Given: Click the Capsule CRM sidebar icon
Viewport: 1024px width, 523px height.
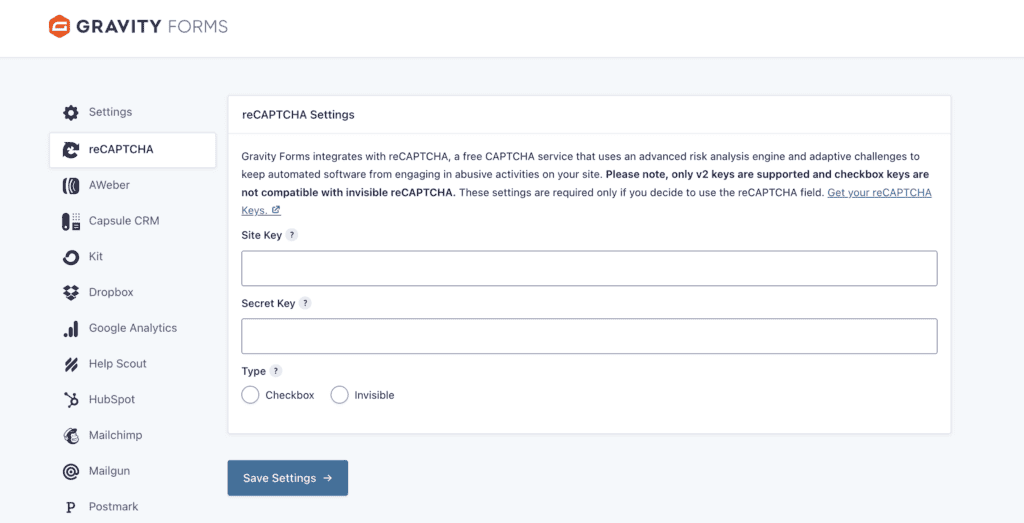Looking at the screenshot, I should click(x=71, y=221).
